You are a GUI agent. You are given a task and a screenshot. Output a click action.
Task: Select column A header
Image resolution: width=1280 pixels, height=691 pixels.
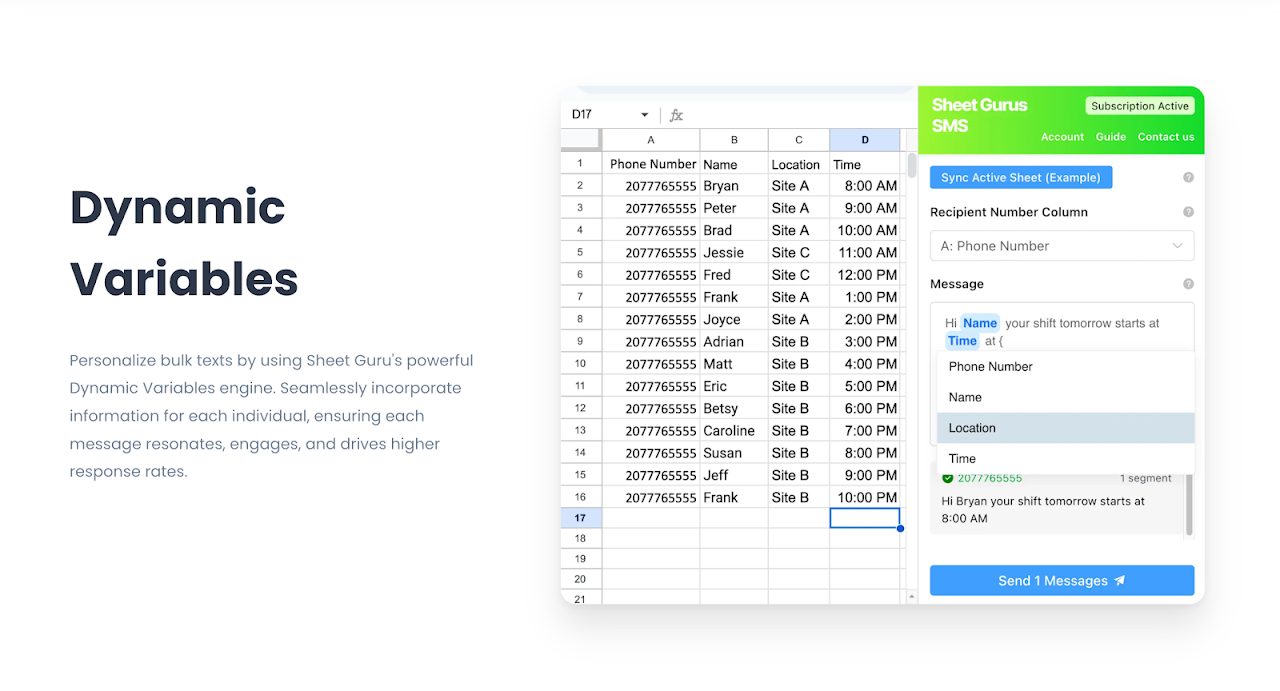(x=651, y=140)
